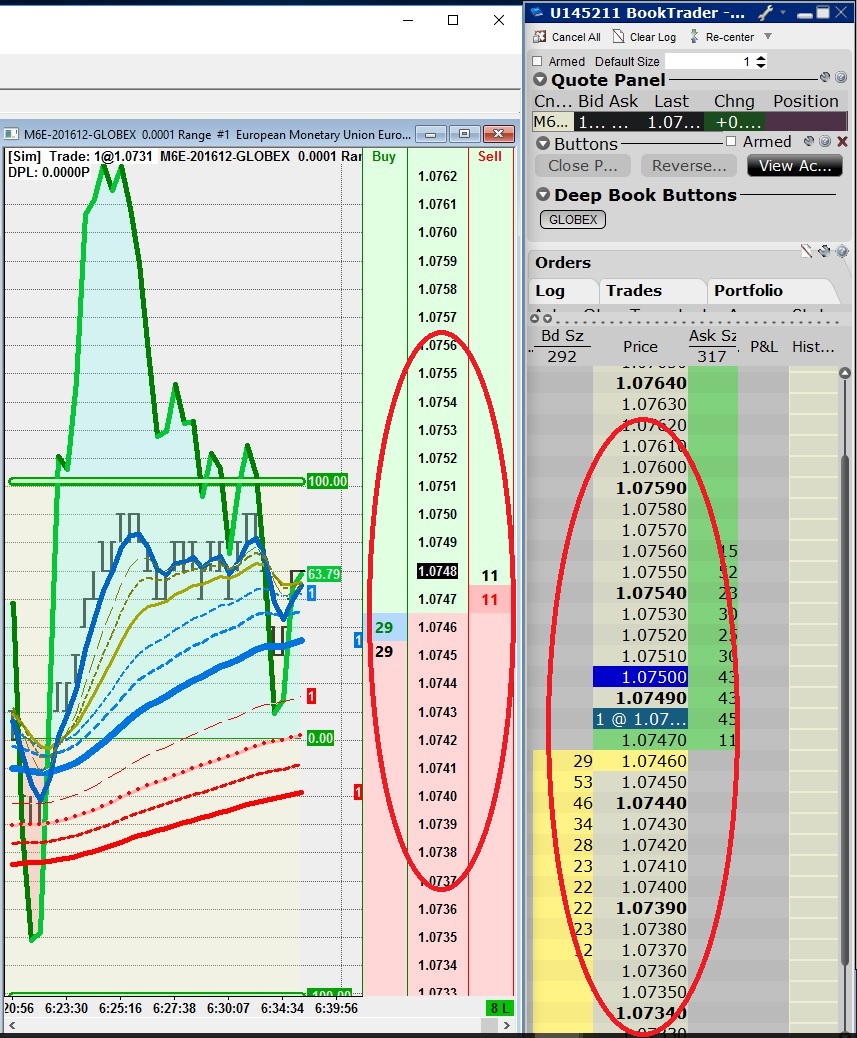
Task: Click the Last column header
Action: pyautogui.click(x=671, y=101)
